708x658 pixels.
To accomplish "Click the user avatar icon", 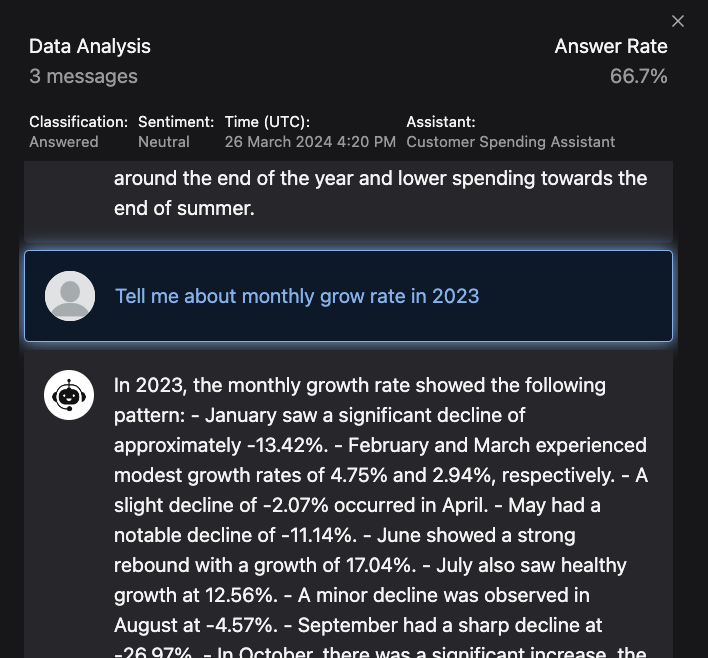I will [70, 296].
